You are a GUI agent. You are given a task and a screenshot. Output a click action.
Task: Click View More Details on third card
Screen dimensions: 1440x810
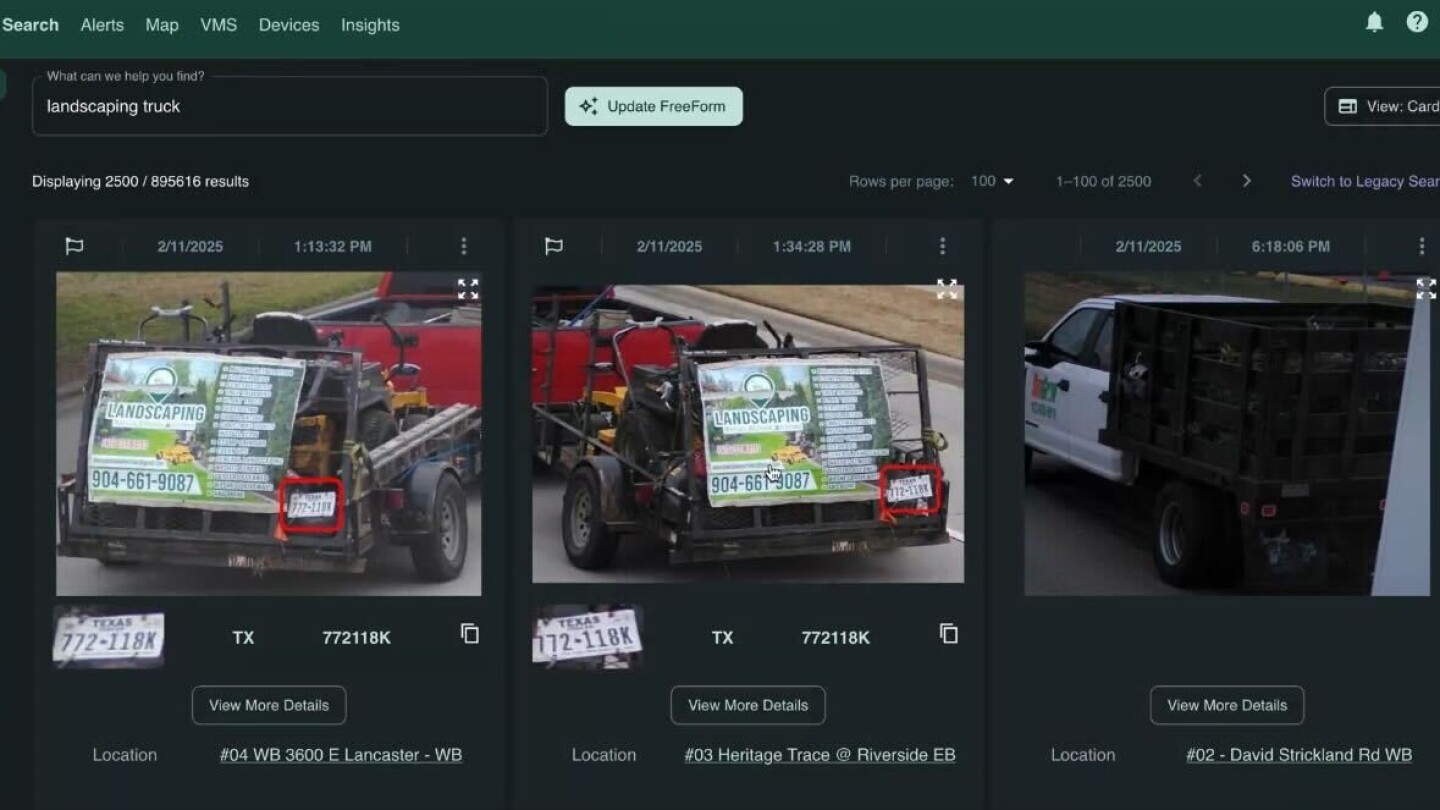[x=1226, y=705]
